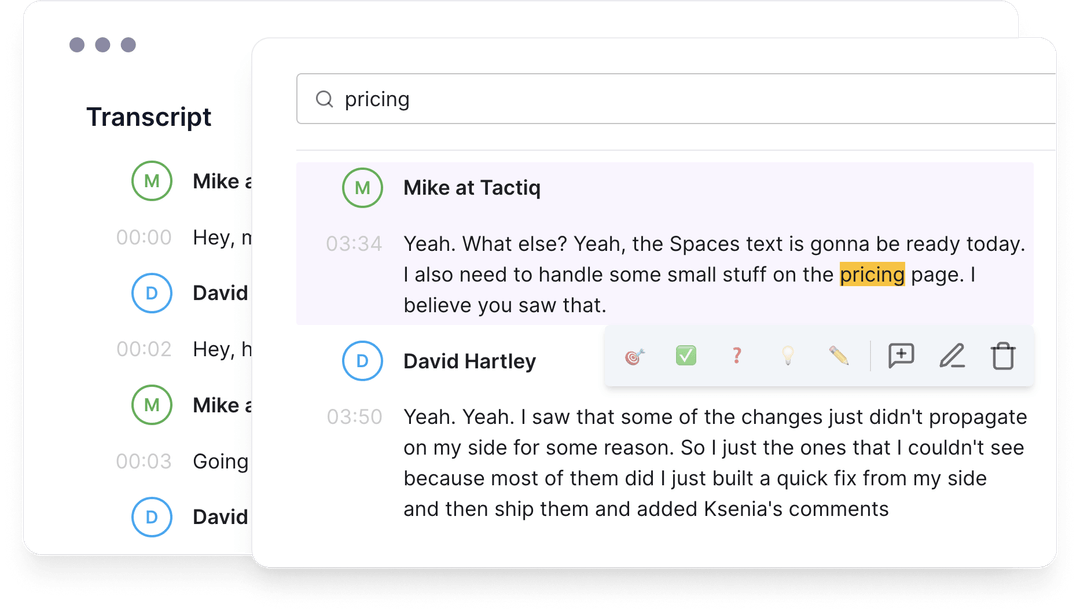Tag the highlight with the pencil emoji
This screenshot has height=614, width=1080.
[839, 356]
